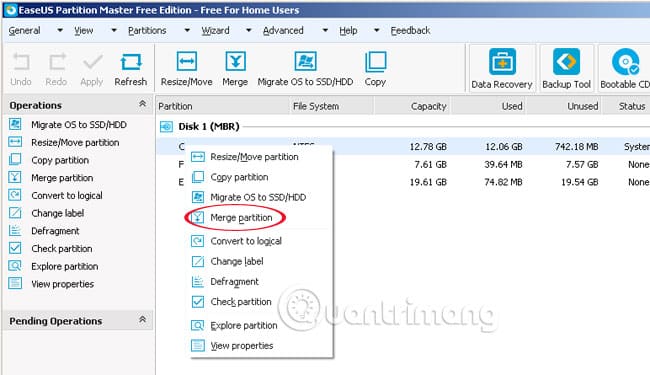Open Migrate OS to SSD/HDD toolbar icon
The width and height of the screenshot is (650, 375).
[x=305, y=61]
